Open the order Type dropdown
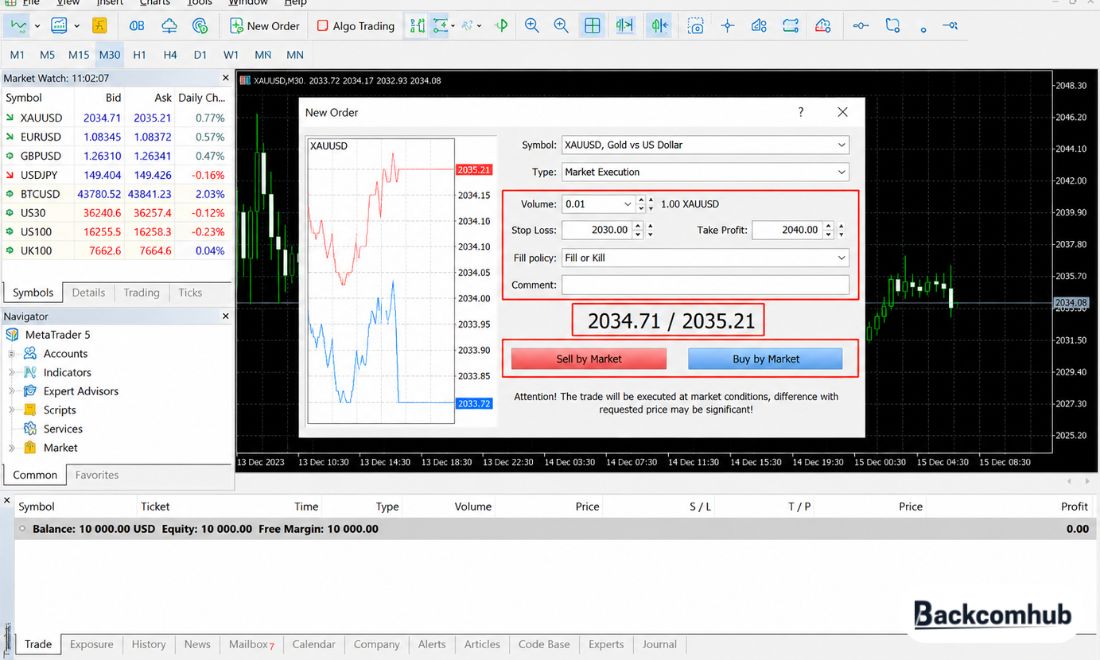Screen dimensions: 1100x660 pyautogui.click(x=841, y=172)
